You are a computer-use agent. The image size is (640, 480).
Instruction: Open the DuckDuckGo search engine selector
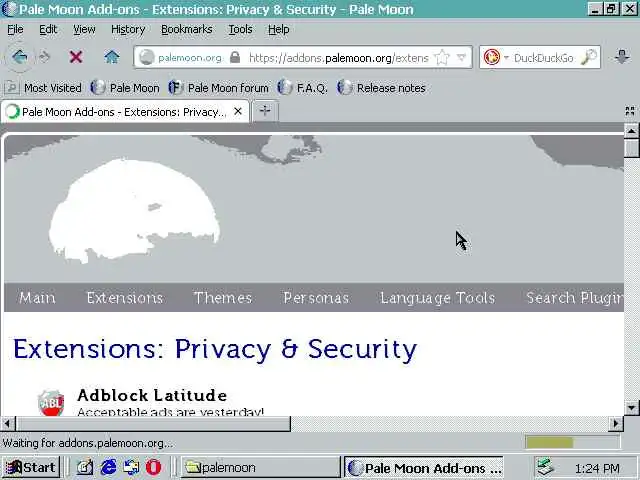click(x=496, y=57)
